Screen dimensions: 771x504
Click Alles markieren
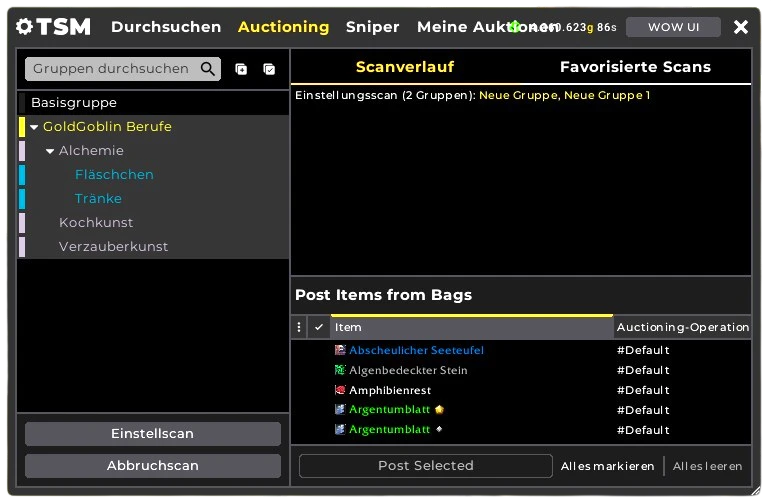coord(607,466)
